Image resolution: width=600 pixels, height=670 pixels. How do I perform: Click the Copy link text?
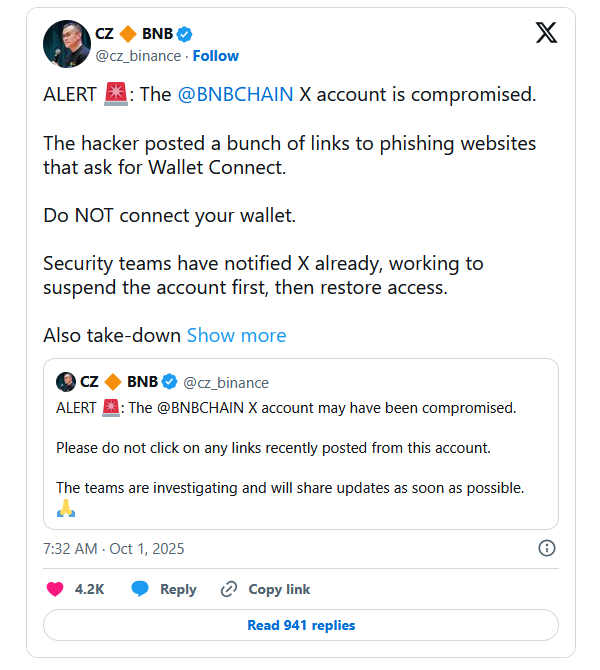(279, 589)
